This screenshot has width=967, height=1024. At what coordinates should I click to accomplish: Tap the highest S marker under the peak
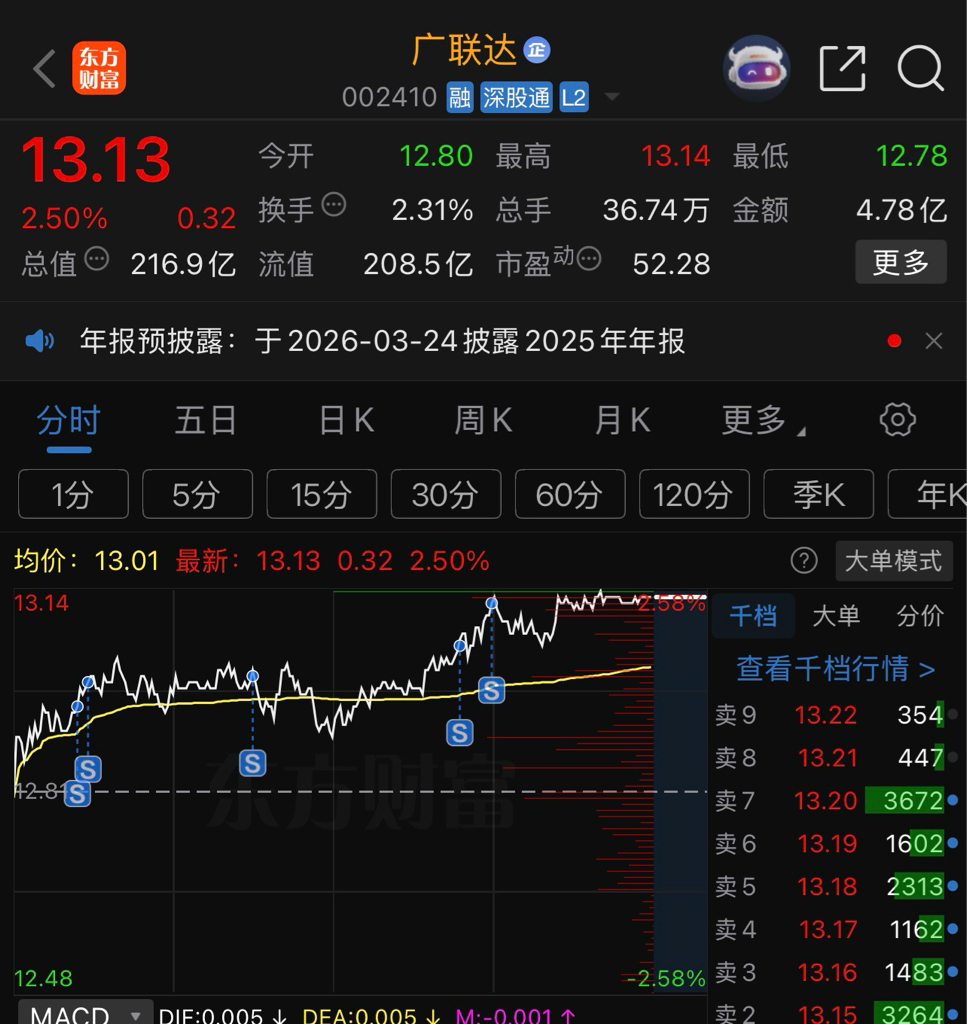(x=492, y=690)
